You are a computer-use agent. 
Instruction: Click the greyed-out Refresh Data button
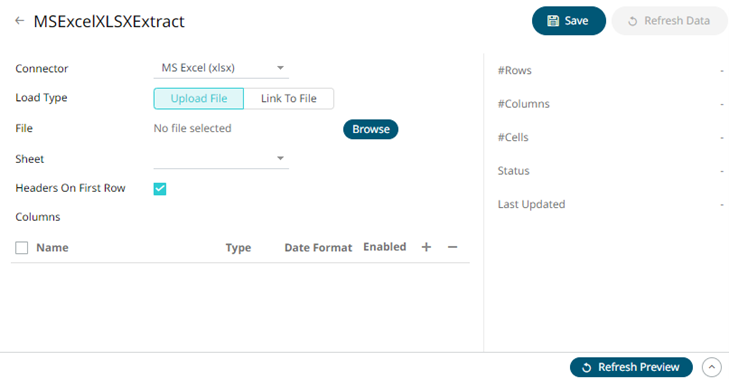[669, 20]
